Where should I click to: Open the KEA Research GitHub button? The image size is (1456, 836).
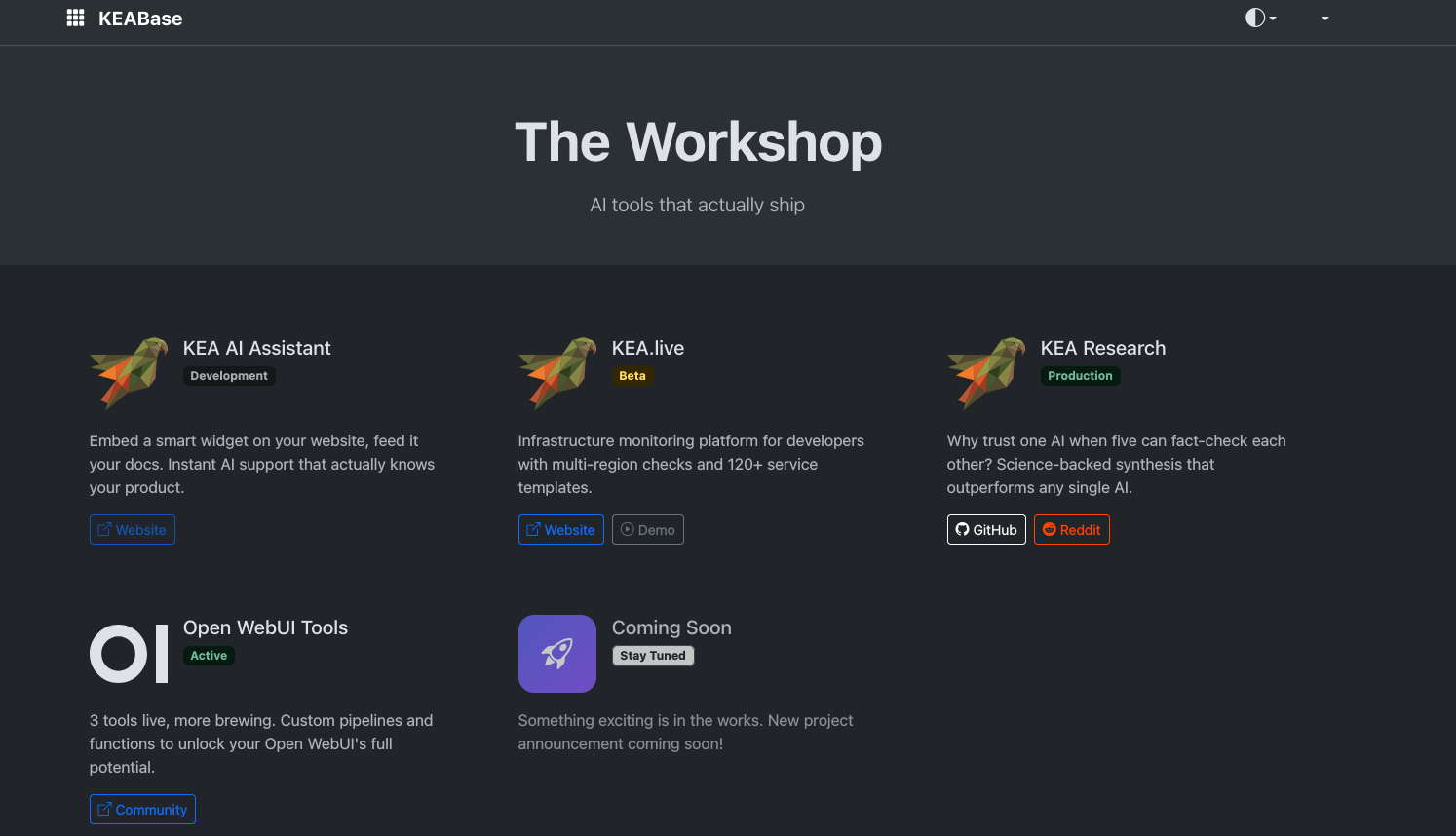tap(986, 530)
